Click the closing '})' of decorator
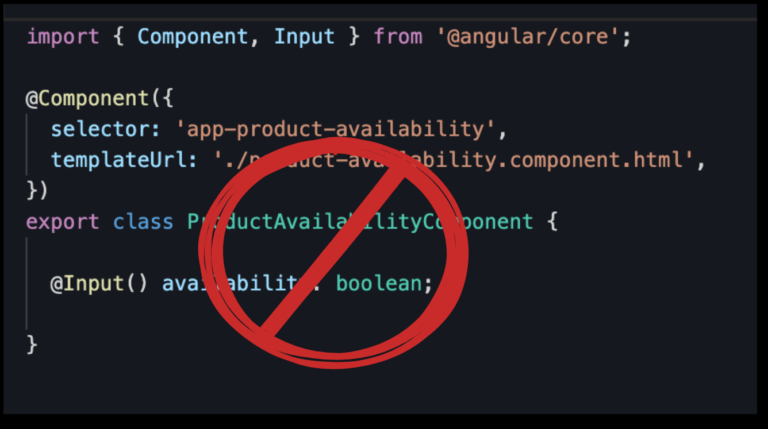 point(38,191)
